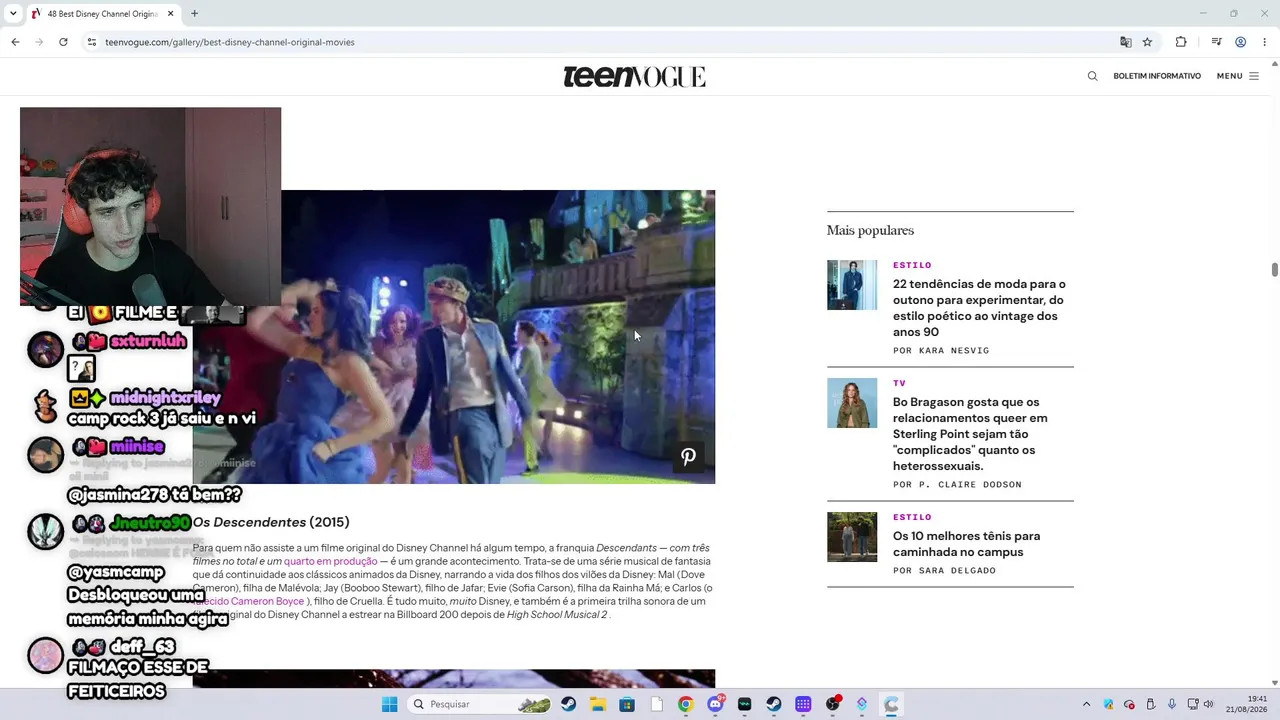The height and width of the screenshot is (720, 1280).
Task: Bookmark this page with the star icon
Action: pos(1147,42)
